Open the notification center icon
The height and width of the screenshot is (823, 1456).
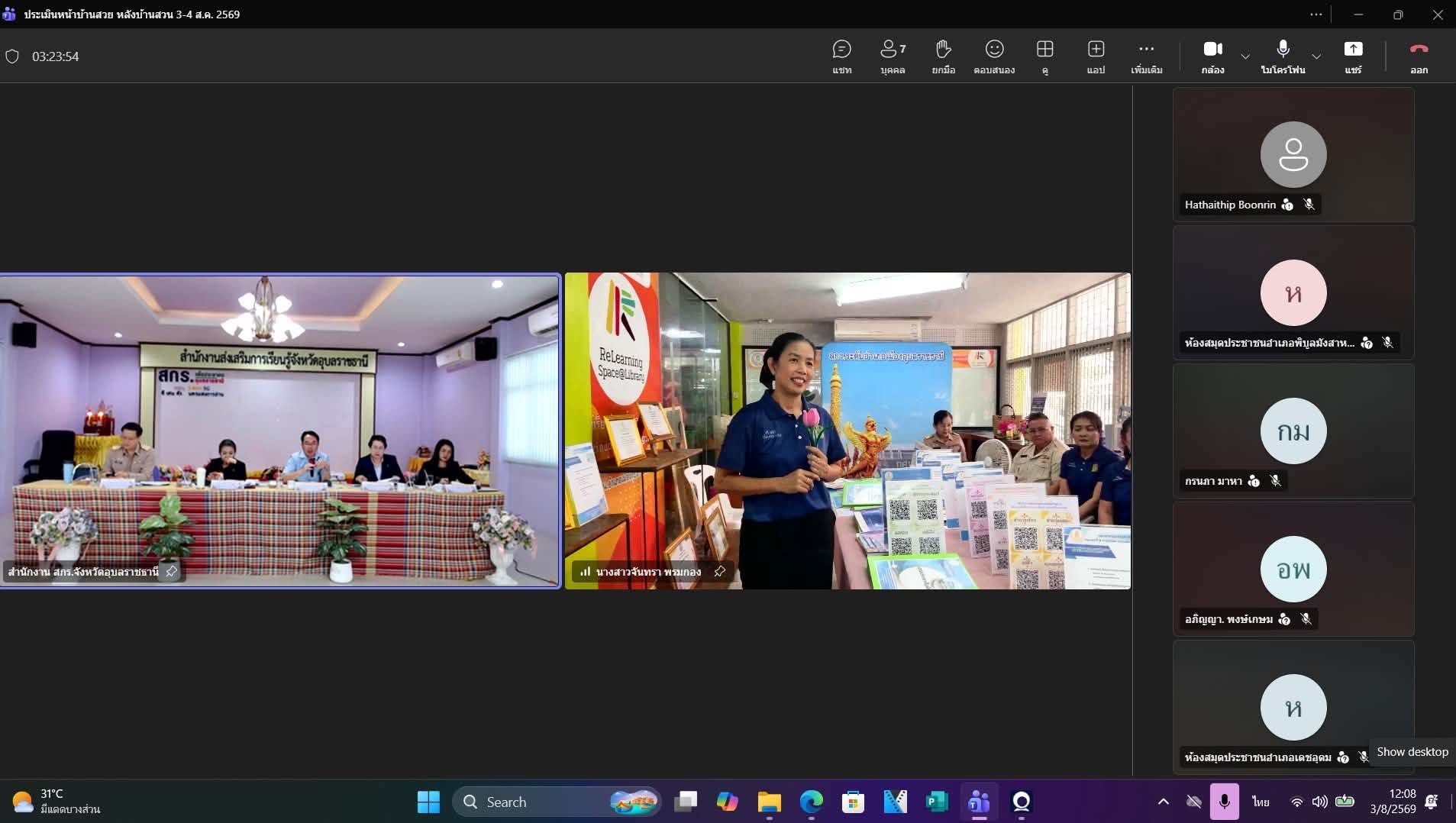point(1432,802)
